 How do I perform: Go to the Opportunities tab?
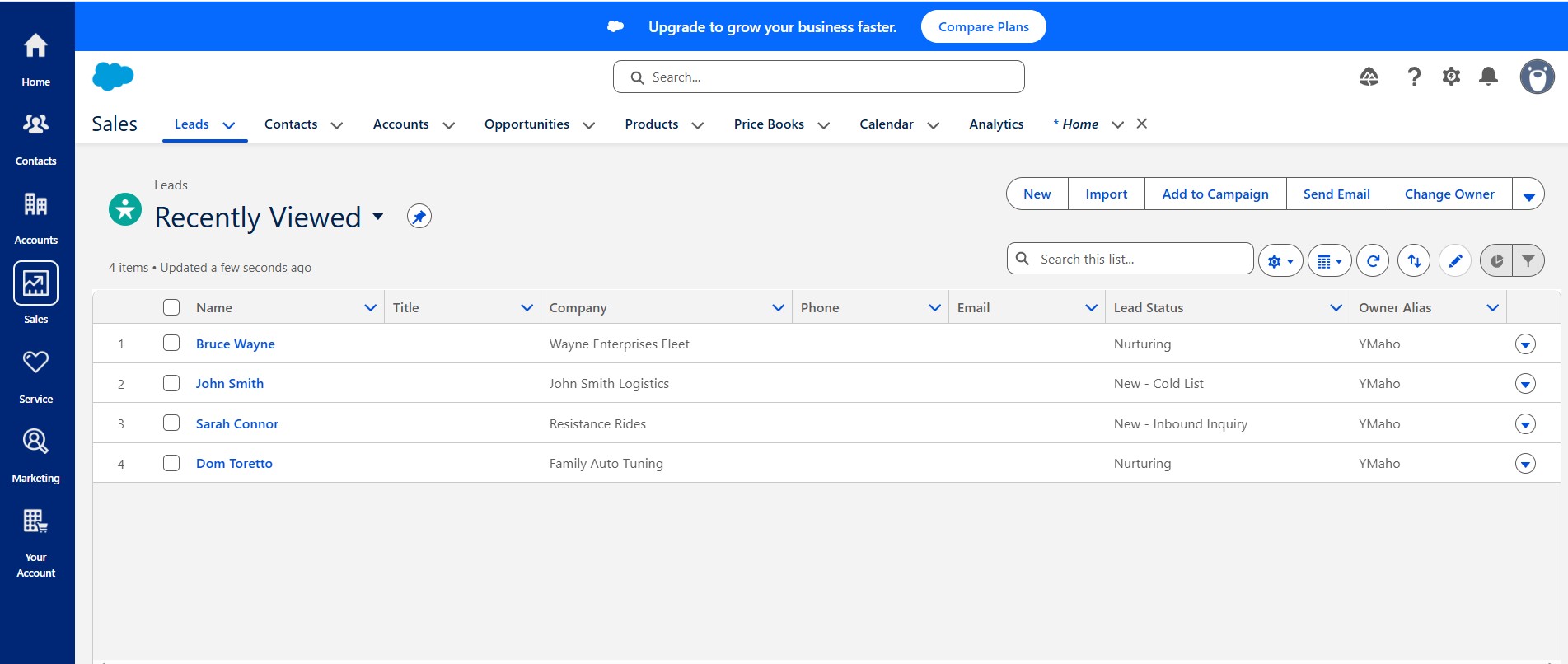pos(527,124)
